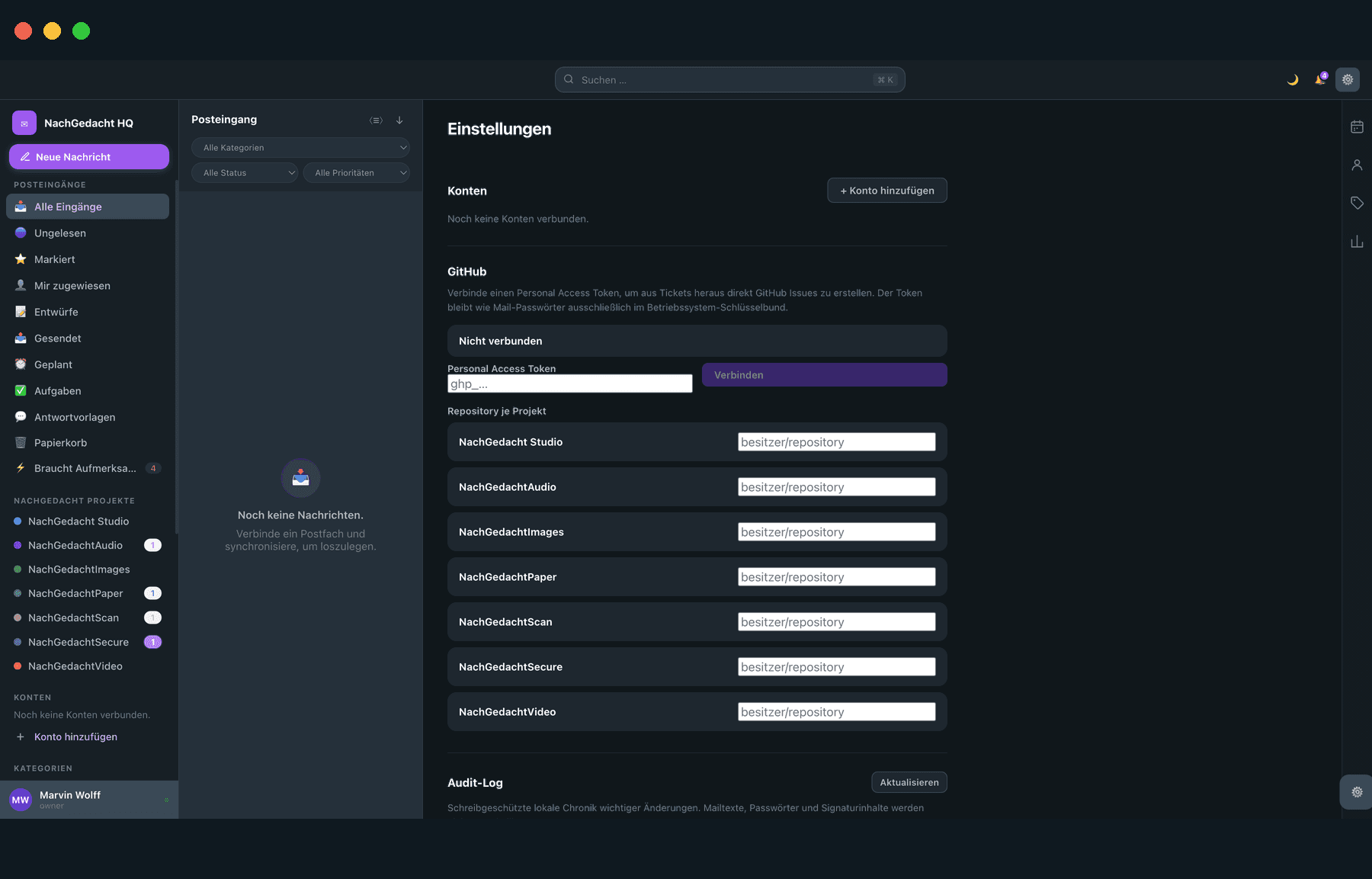Screen dimensions: 1372x879
Task: Expand the Alle Kategorien dropdown
Action: point(300,148)
